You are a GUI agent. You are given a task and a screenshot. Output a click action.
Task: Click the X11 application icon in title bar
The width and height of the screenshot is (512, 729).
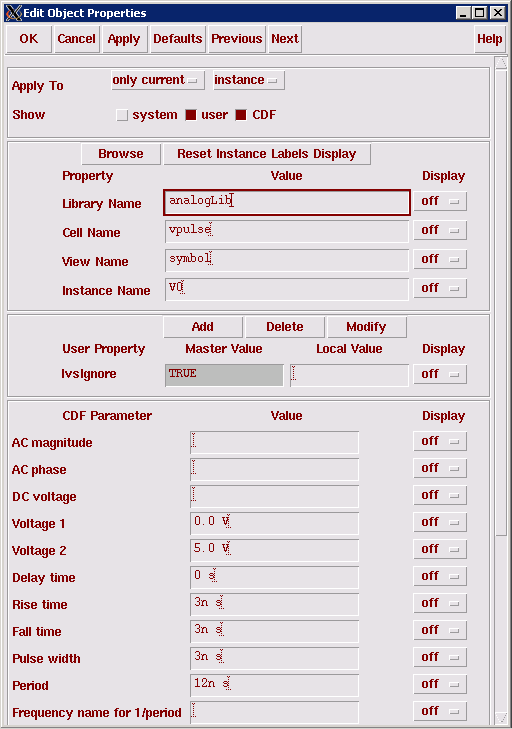tap(13, 13)
